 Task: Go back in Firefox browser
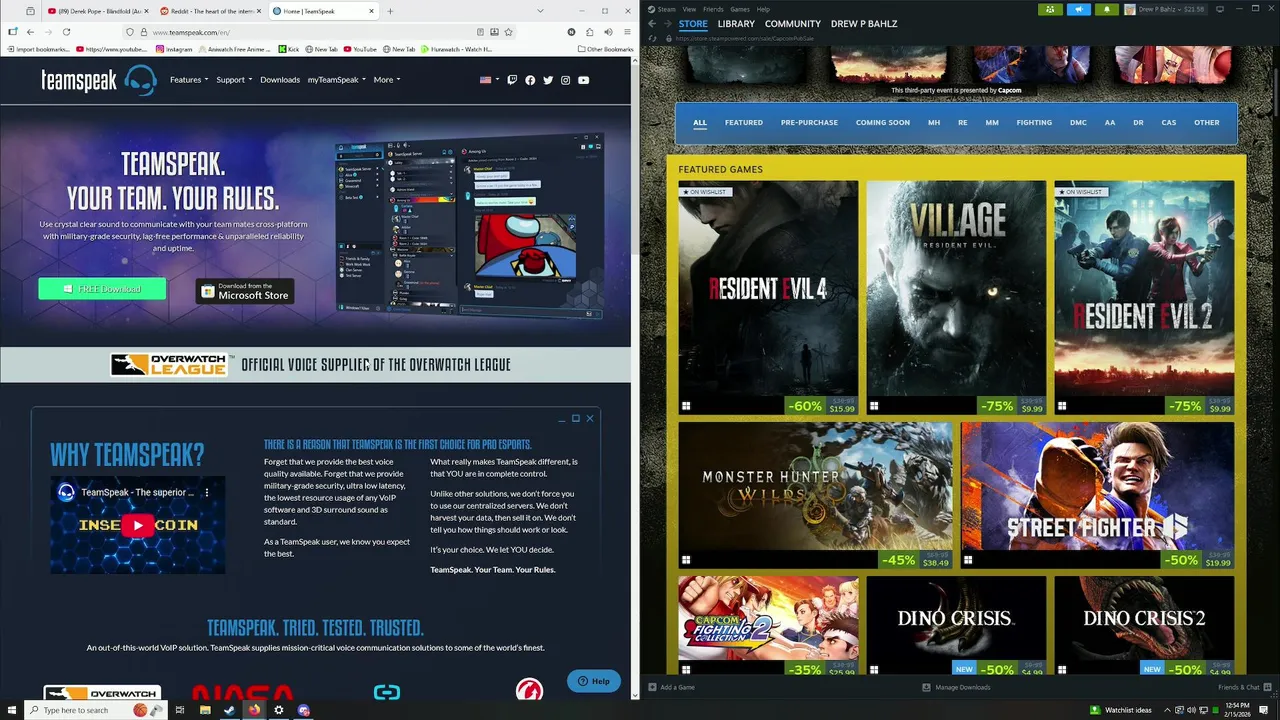point(30,32)
